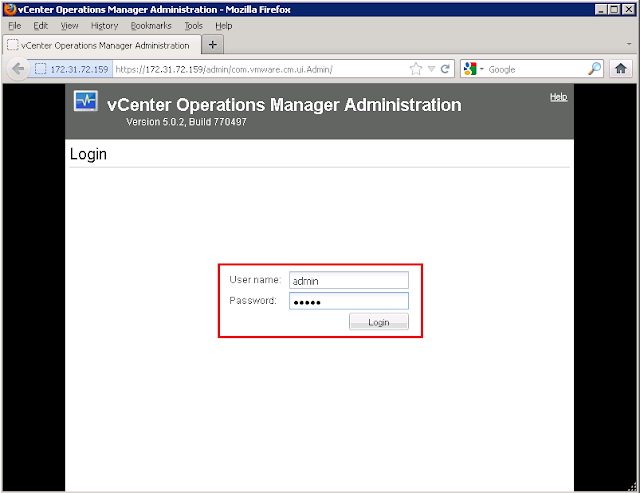Viewport: 640px width, 493px height.
Task: Open the History menu
Action: pyautogui.click(x=104, y=26)
